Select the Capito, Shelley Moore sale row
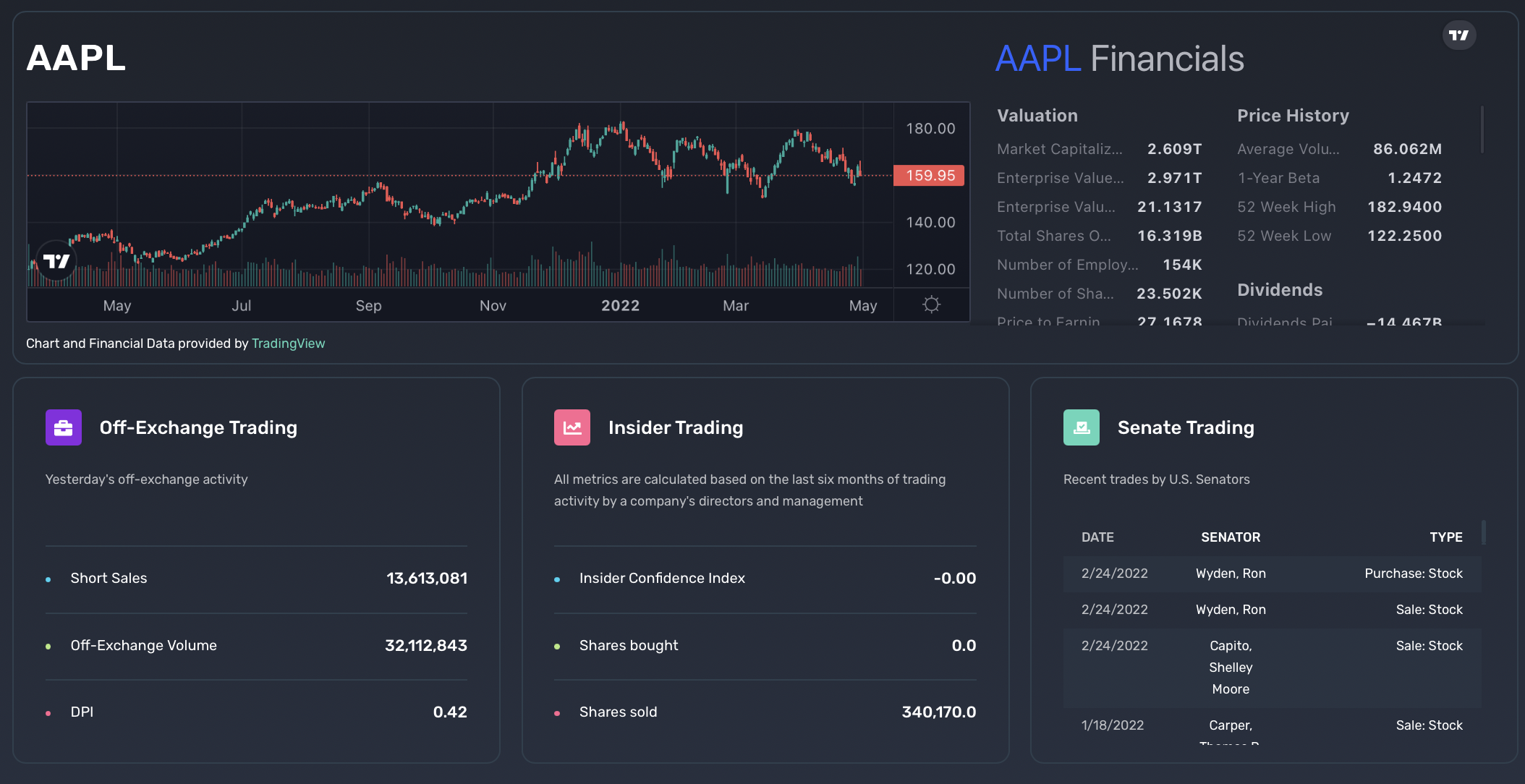The width and height of the screenshot is (1525, 784). point(1271,667)
